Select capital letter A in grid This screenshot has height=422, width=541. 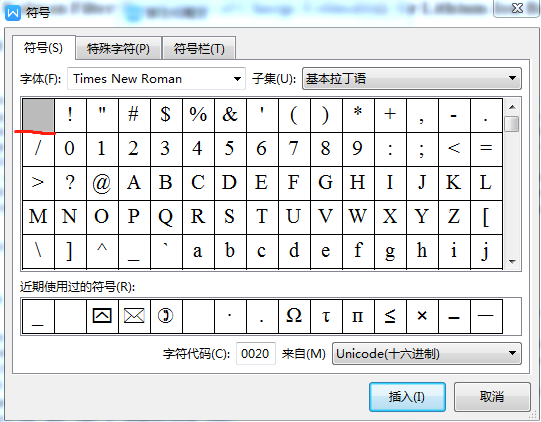tap(134, 183)
